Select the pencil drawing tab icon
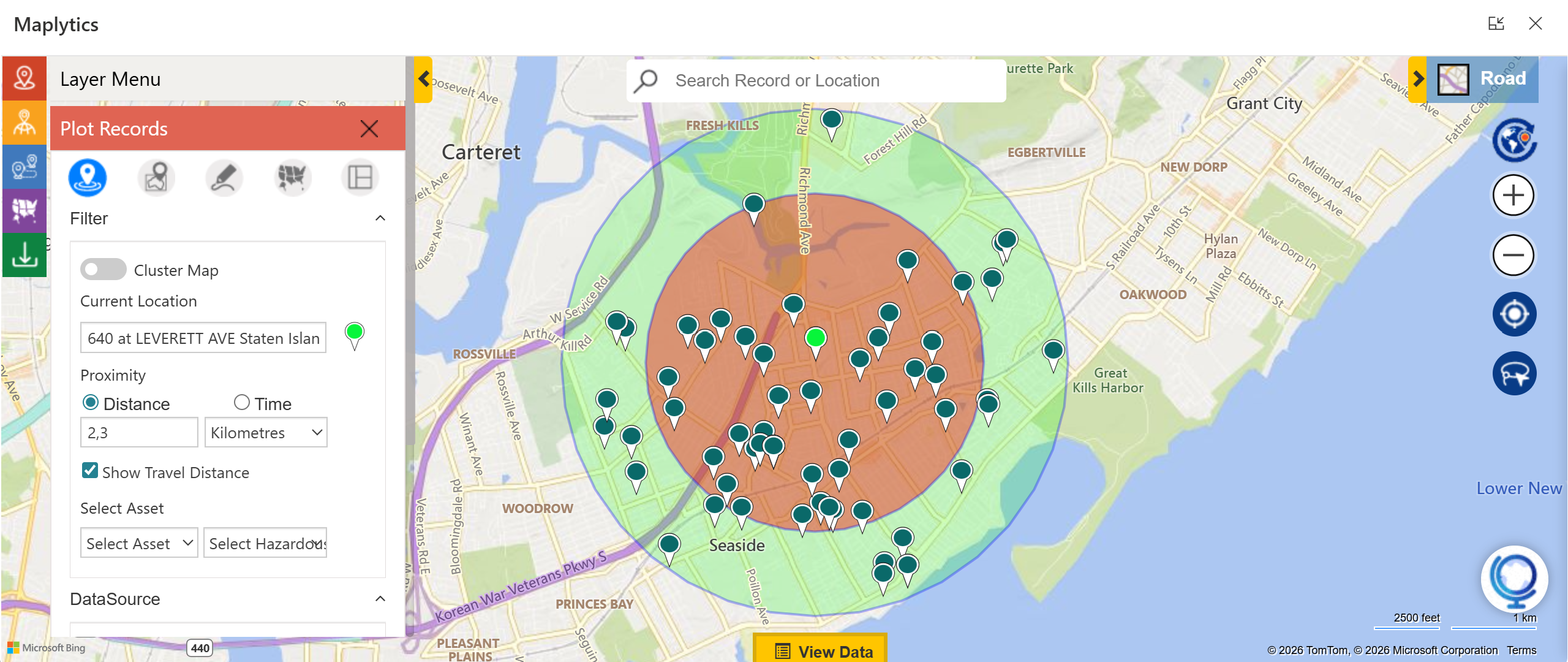This screenshot has width=1568, height=662. click(224, 178)
